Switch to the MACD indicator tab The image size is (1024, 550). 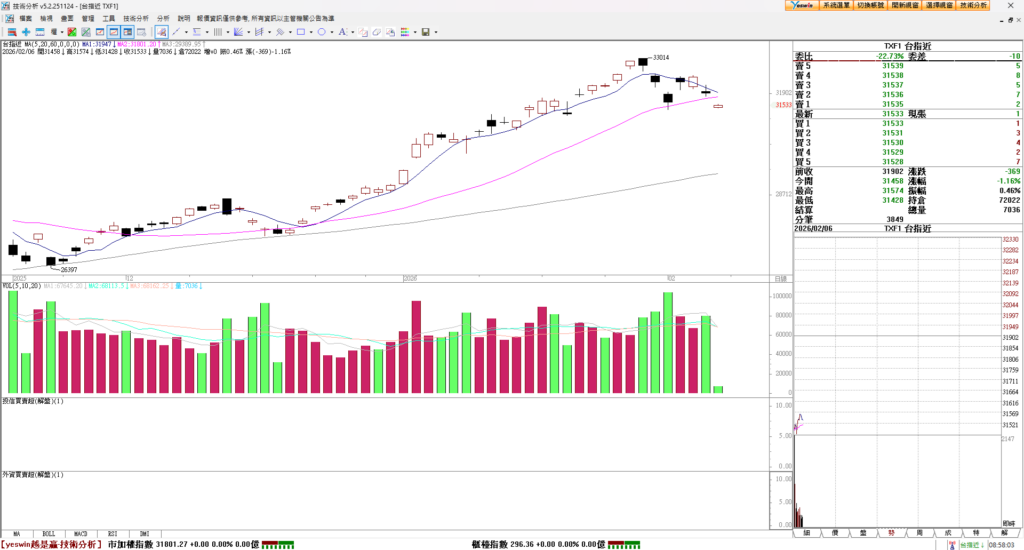coord(81,534)
